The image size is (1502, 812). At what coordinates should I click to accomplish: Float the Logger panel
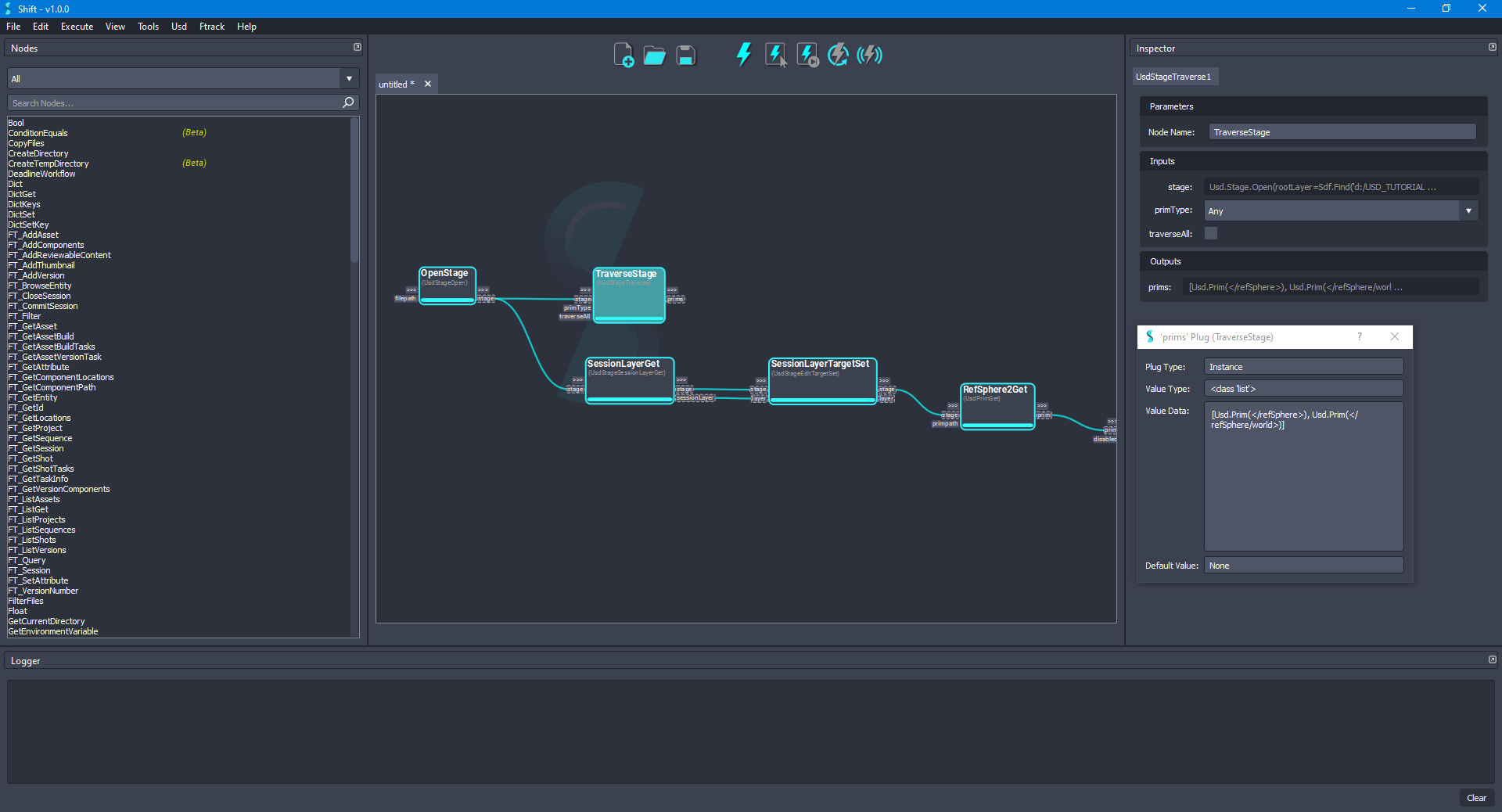coord(1492,660)
